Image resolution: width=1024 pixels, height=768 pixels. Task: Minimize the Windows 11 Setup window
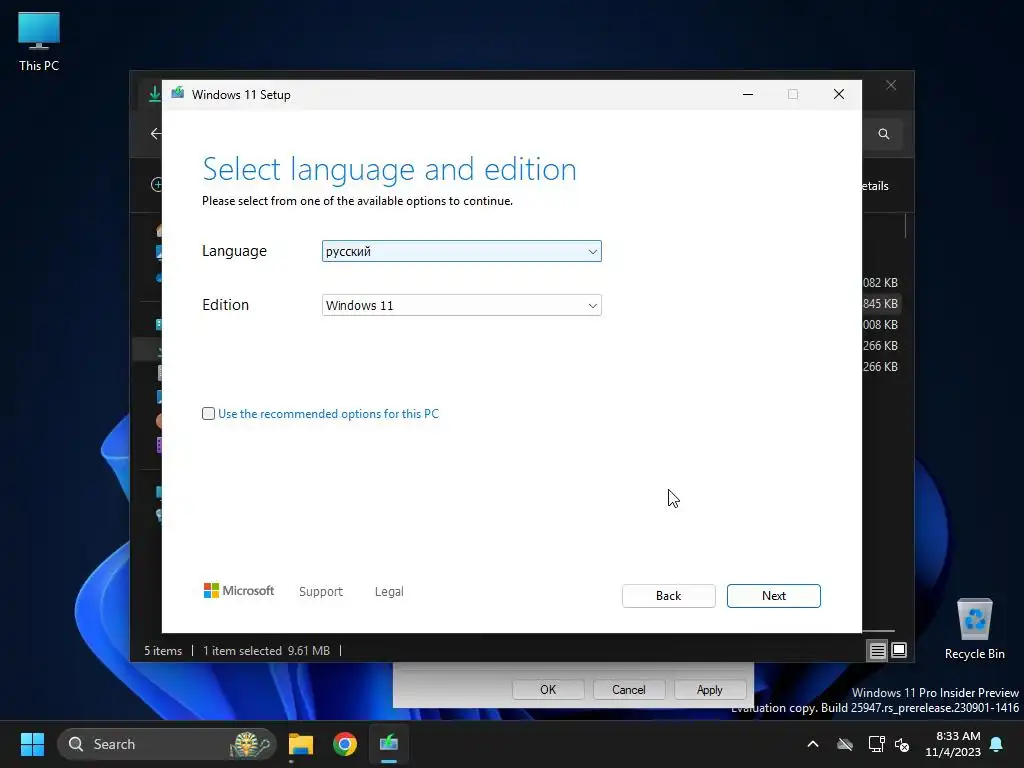(x=748, y=94)
